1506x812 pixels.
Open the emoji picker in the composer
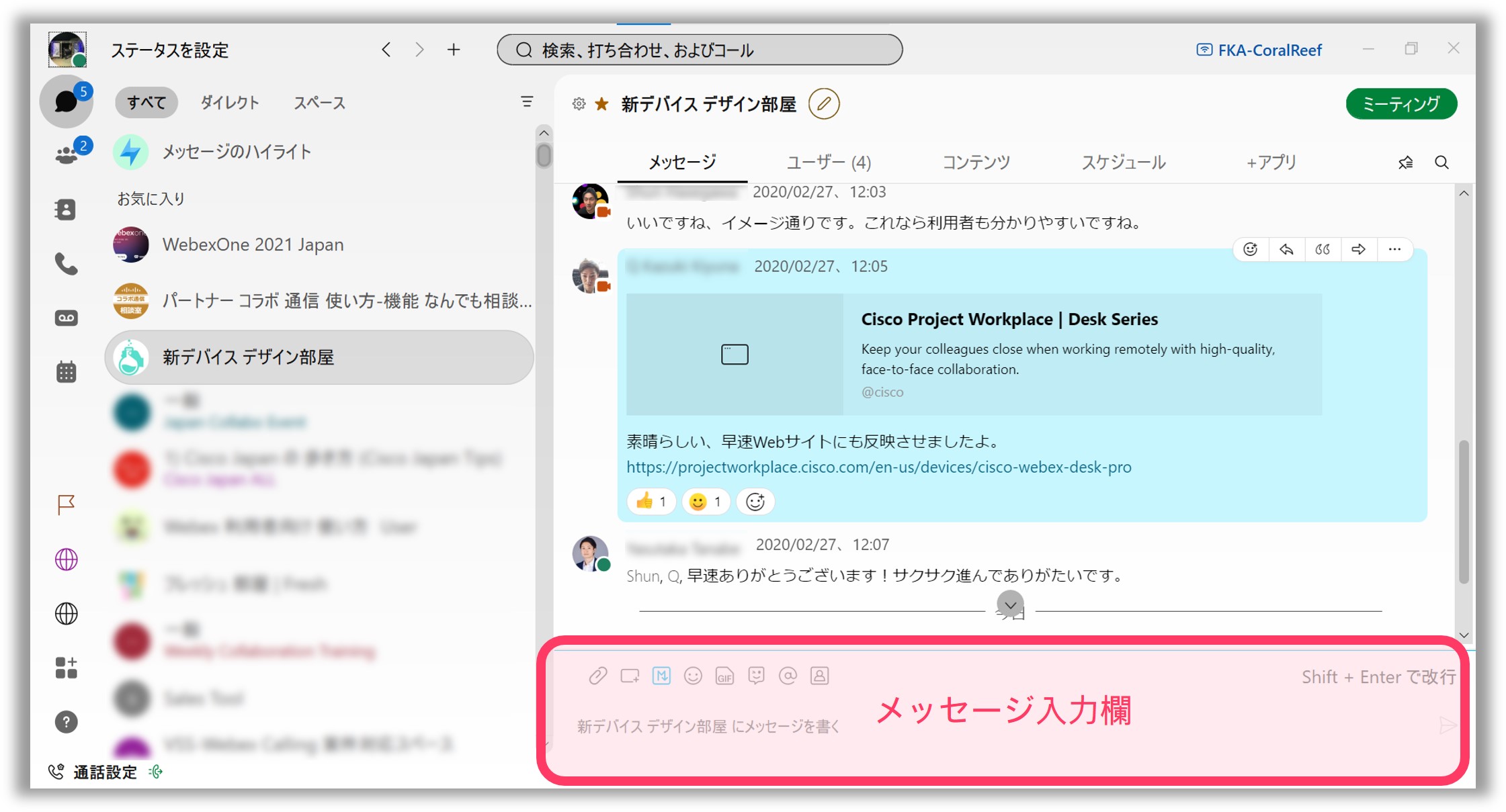[x=693, y=676]
